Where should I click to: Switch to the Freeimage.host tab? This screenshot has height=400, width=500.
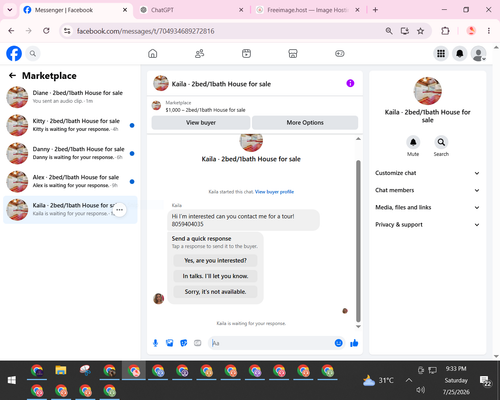(x=307, y=10)
